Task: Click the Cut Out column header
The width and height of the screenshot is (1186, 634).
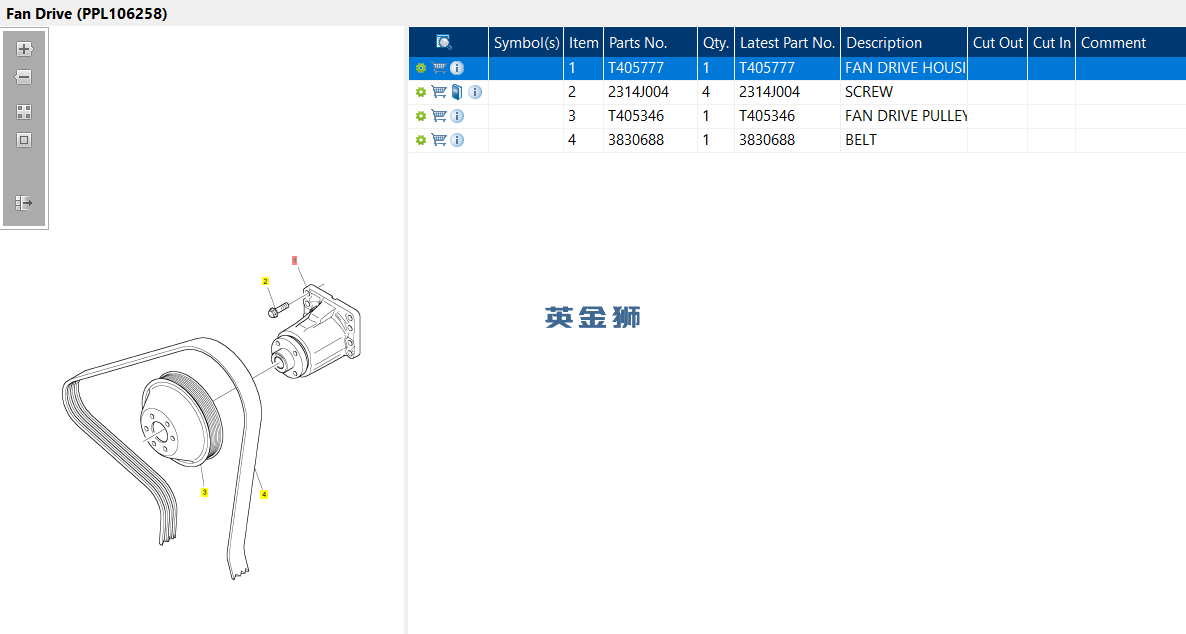Action: point(998,42)
